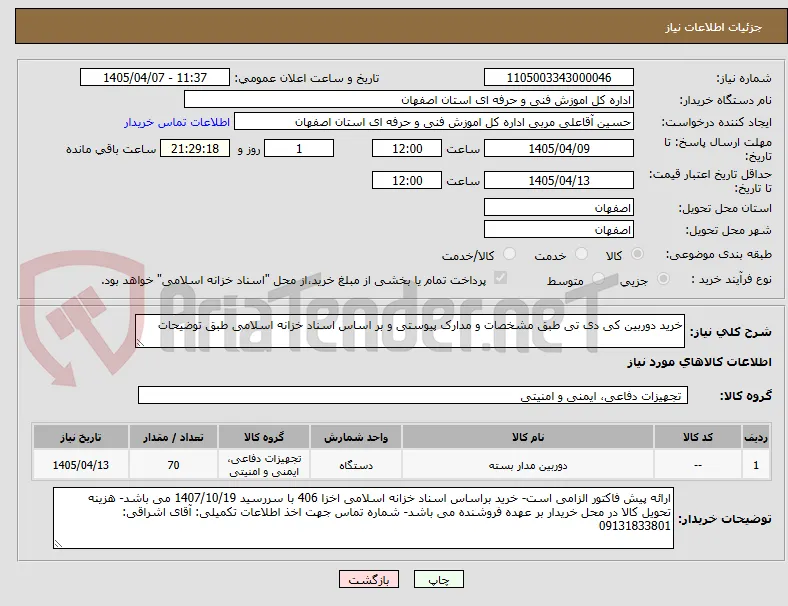The image size is (788, 606).
Task: Click the row number 1 cell
Action: 755,465
